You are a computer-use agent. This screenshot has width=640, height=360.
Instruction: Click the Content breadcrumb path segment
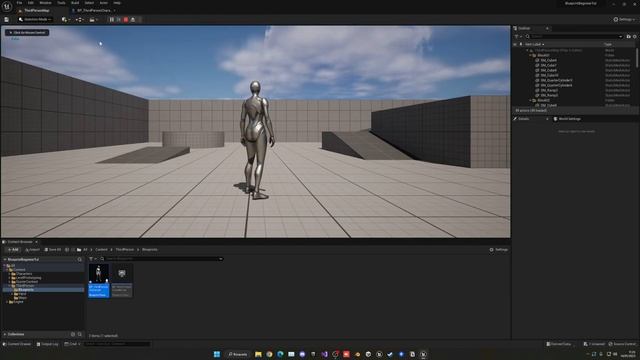[x=101, y=250]
